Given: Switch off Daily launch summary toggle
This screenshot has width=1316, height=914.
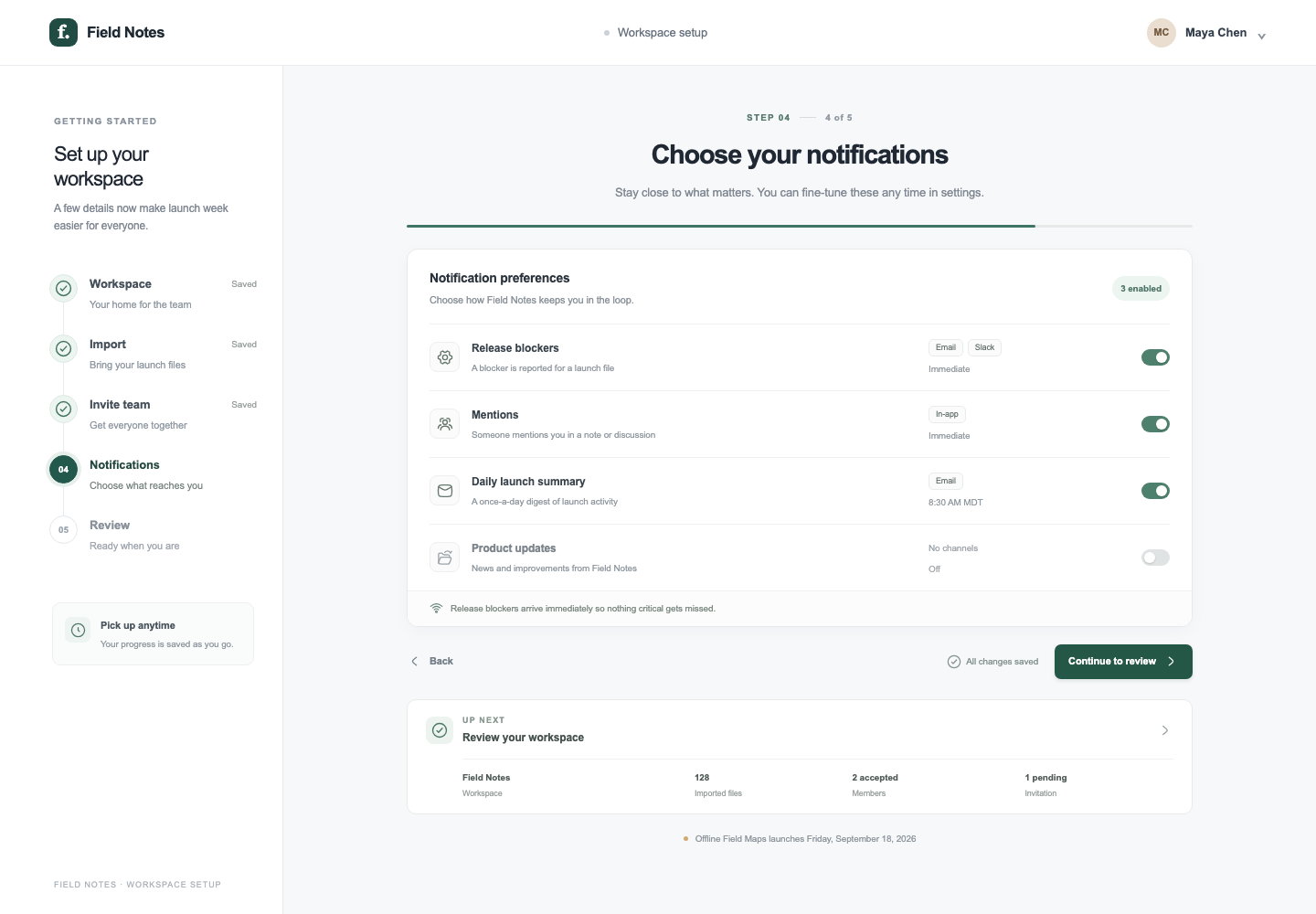Looking at the screenshot, I should 1155,491.
